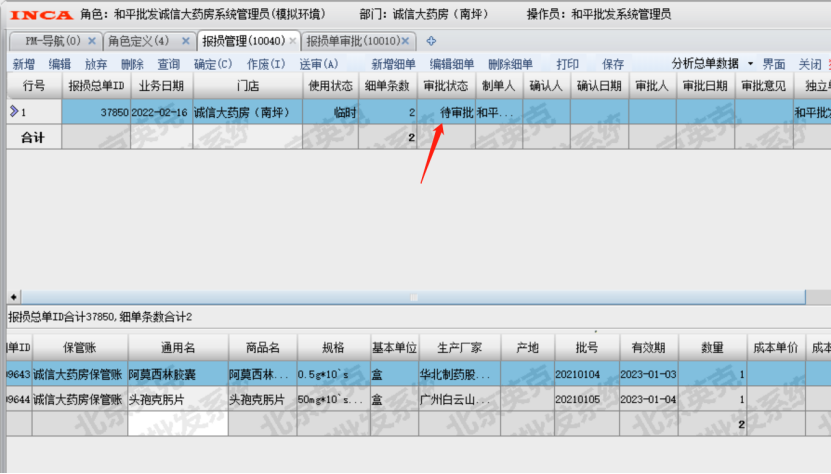Click the small diamond at scrollbar left end
This screenshot has height=474, width=831.
13,297
